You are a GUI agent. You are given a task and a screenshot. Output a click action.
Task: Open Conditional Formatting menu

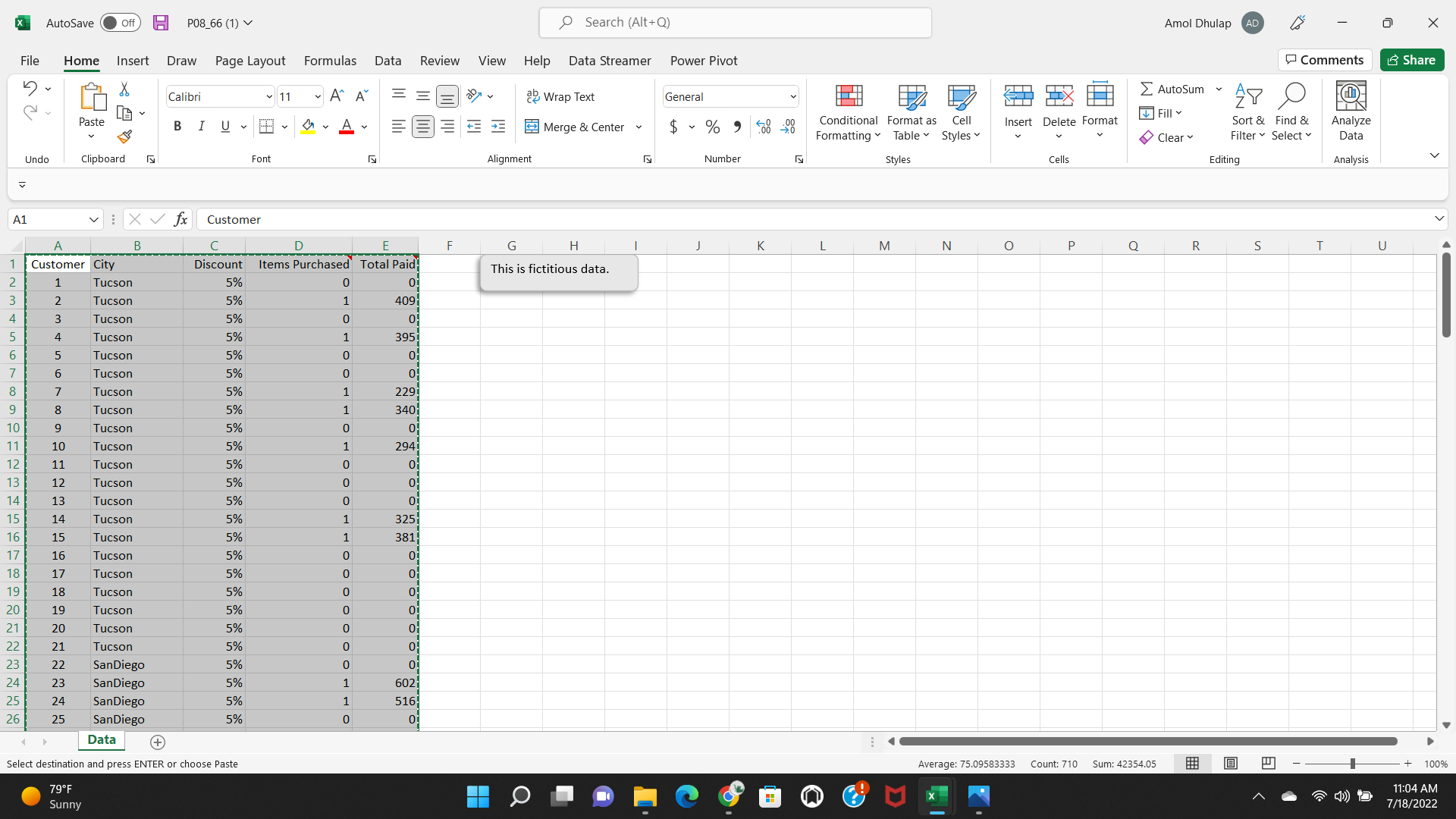848,112
